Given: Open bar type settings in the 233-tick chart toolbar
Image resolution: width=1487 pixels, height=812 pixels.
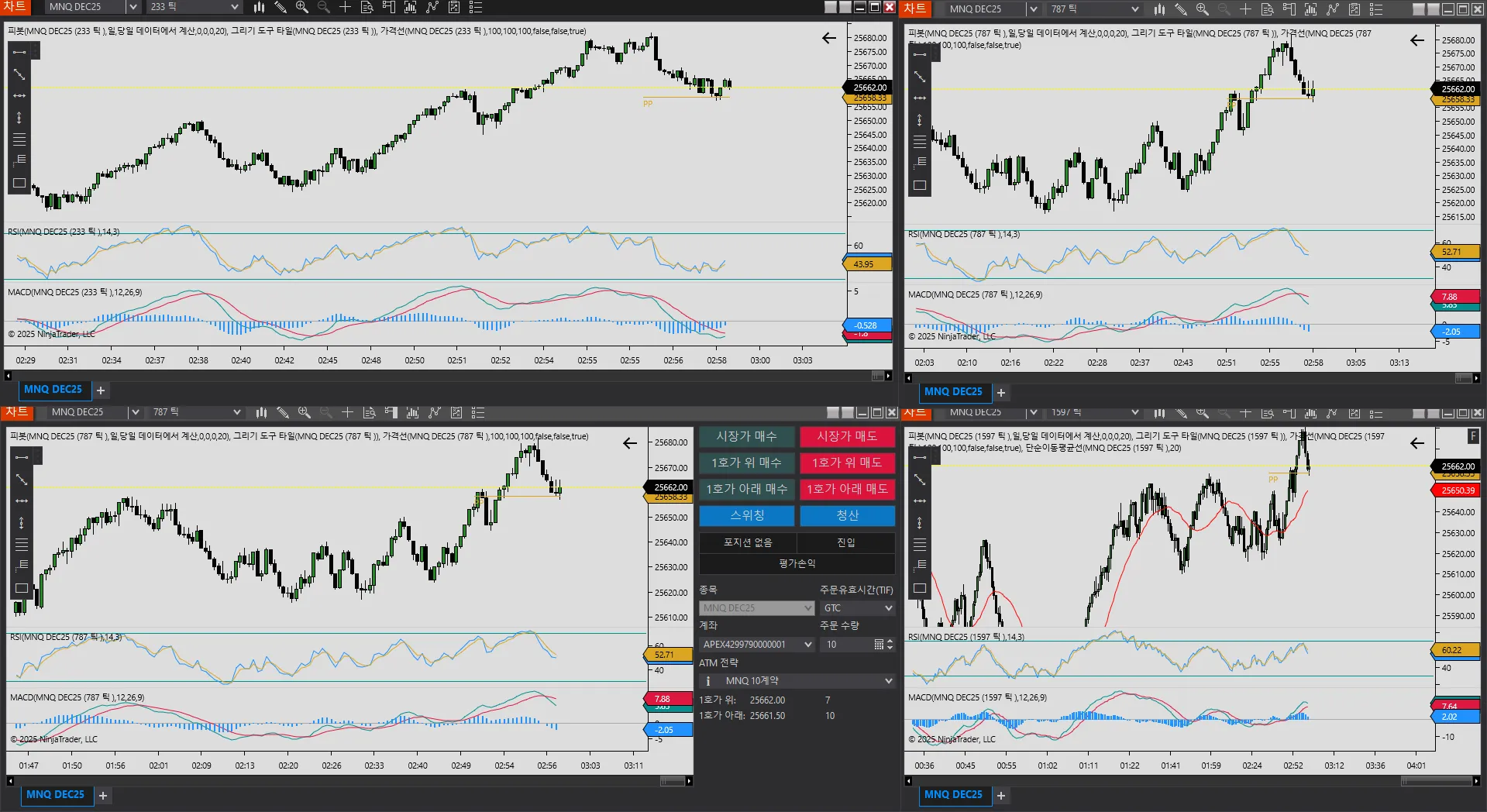Looking at the screenshot, I should [x=259, y=7].
